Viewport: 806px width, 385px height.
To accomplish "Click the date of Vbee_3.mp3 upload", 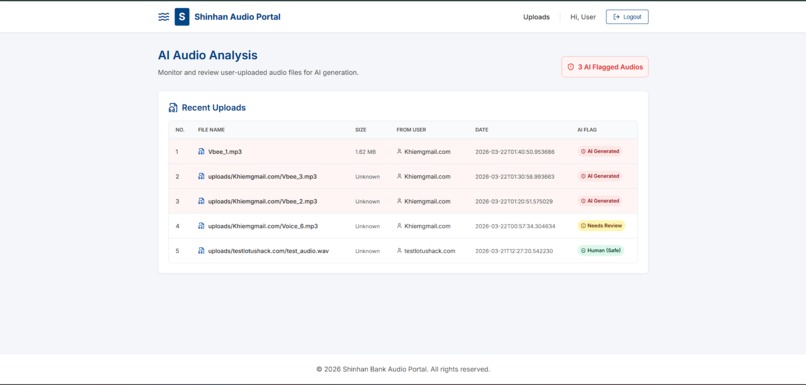I will click(515, 176).
